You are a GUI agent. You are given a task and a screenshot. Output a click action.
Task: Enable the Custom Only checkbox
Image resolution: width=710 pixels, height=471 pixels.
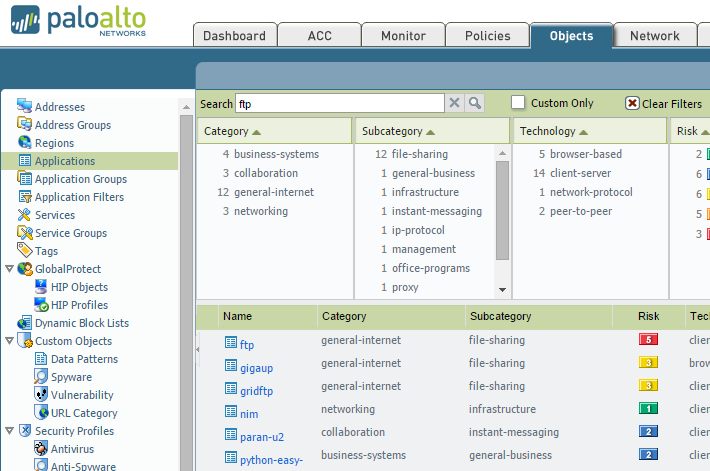pyautogui.click(x=518, y=102)
